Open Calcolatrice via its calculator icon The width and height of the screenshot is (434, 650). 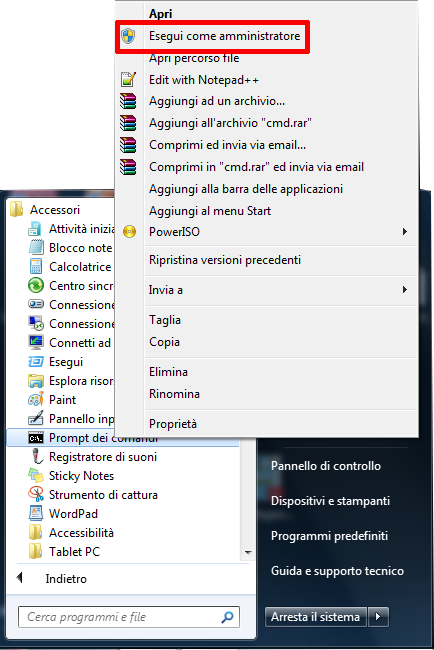36,267
